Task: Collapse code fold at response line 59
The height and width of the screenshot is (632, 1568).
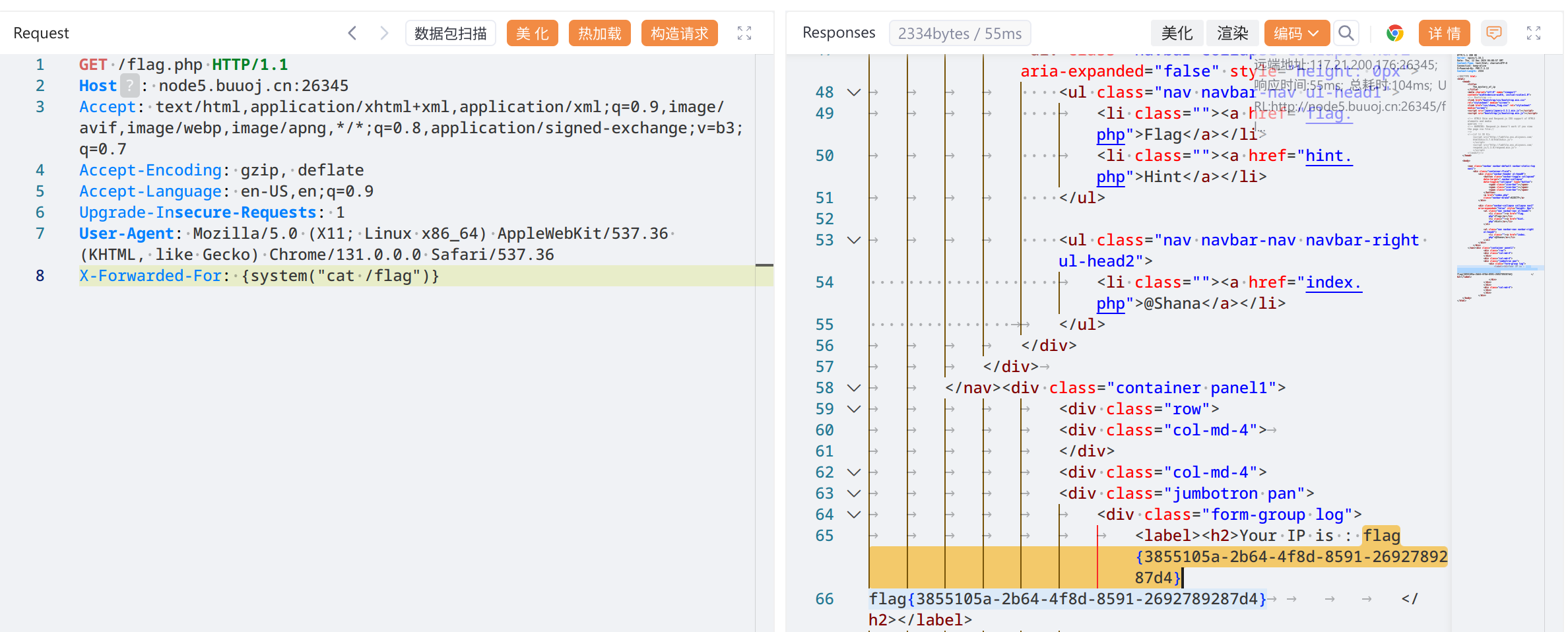Action: 854,409
